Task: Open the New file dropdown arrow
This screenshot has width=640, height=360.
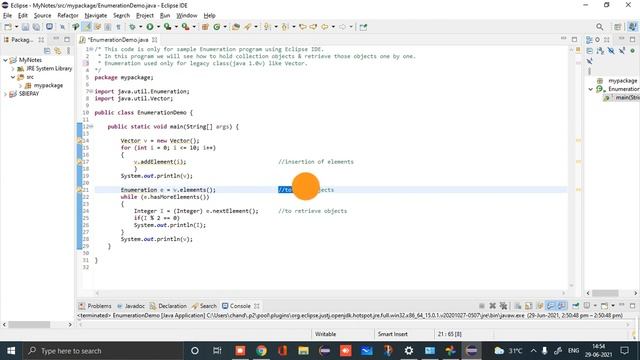Action: click(17, 27)
